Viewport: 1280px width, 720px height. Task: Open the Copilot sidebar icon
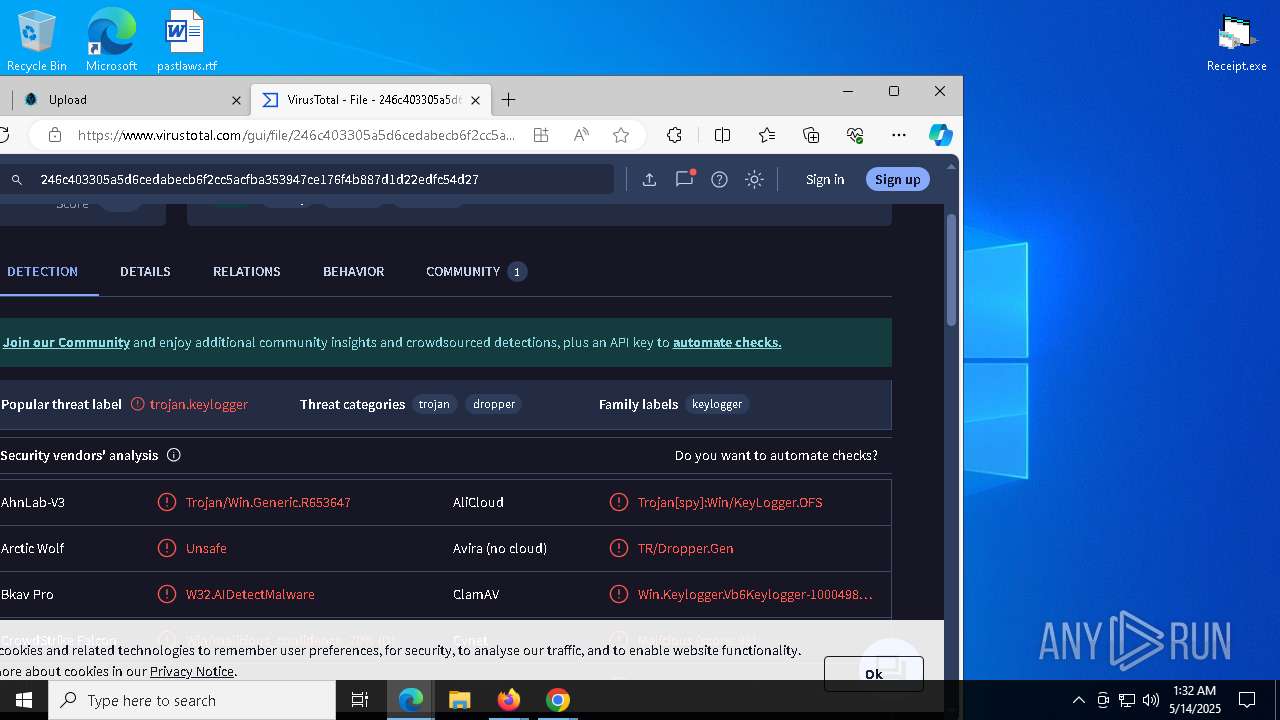[x=940, y=135]
